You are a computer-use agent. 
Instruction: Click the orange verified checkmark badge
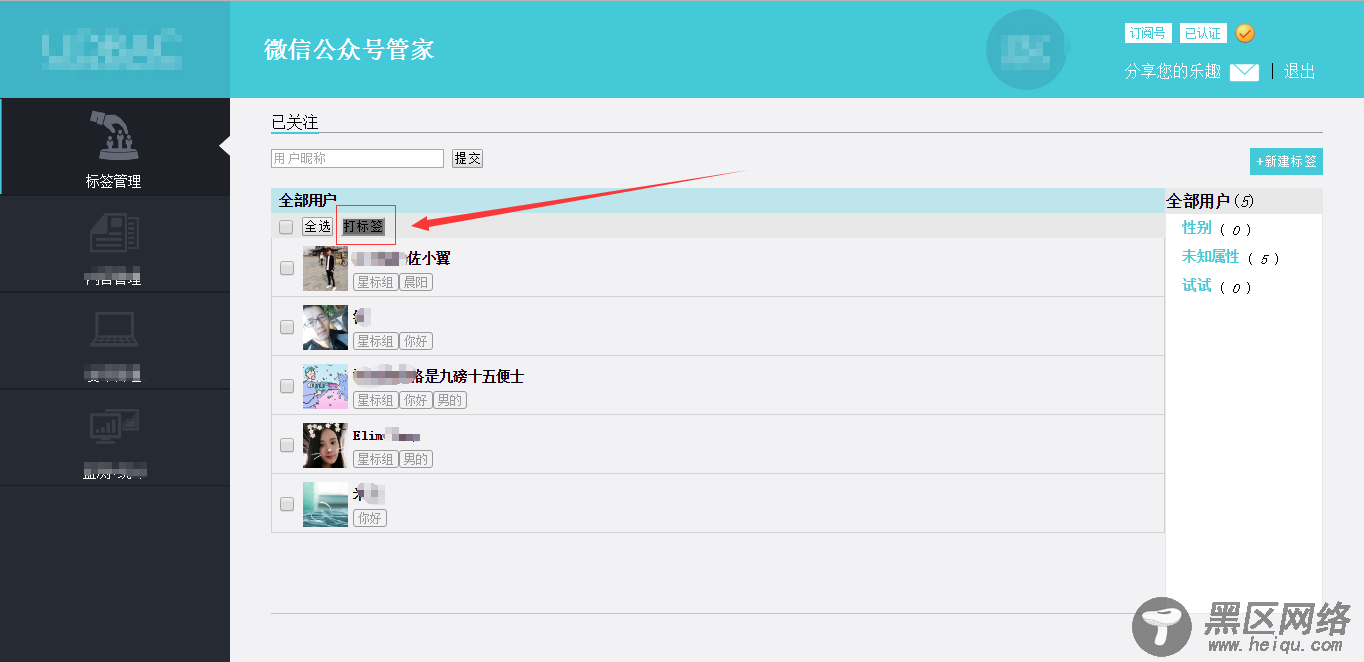pyautogui.click(x=1245, y=33)
